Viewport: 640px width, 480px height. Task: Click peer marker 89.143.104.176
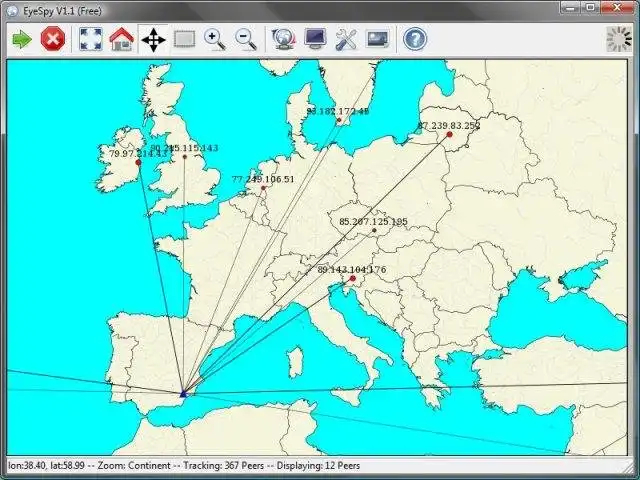pyautogui.click(x=353, y=278)
